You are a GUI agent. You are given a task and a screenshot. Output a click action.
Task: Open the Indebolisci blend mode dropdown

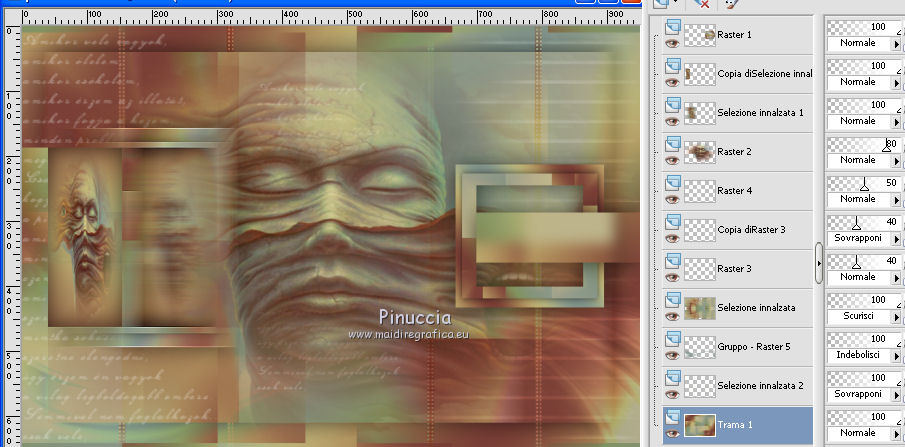point(896,356)
